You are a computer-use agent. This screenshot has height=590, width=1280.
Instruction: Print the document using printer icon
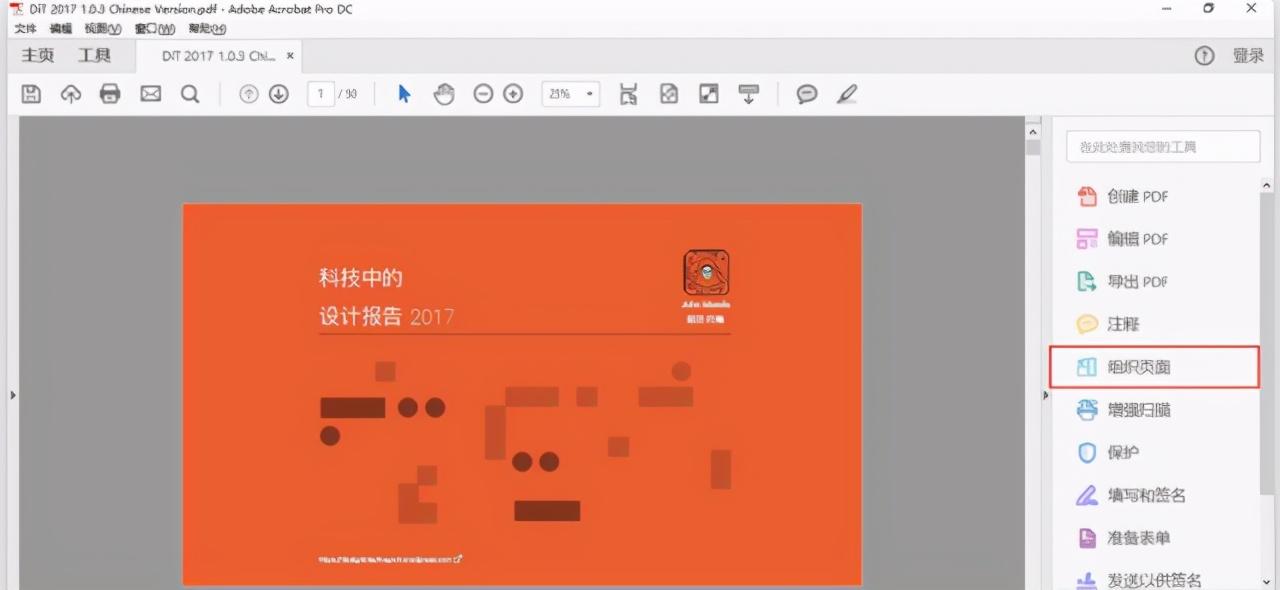coord(110,94)
